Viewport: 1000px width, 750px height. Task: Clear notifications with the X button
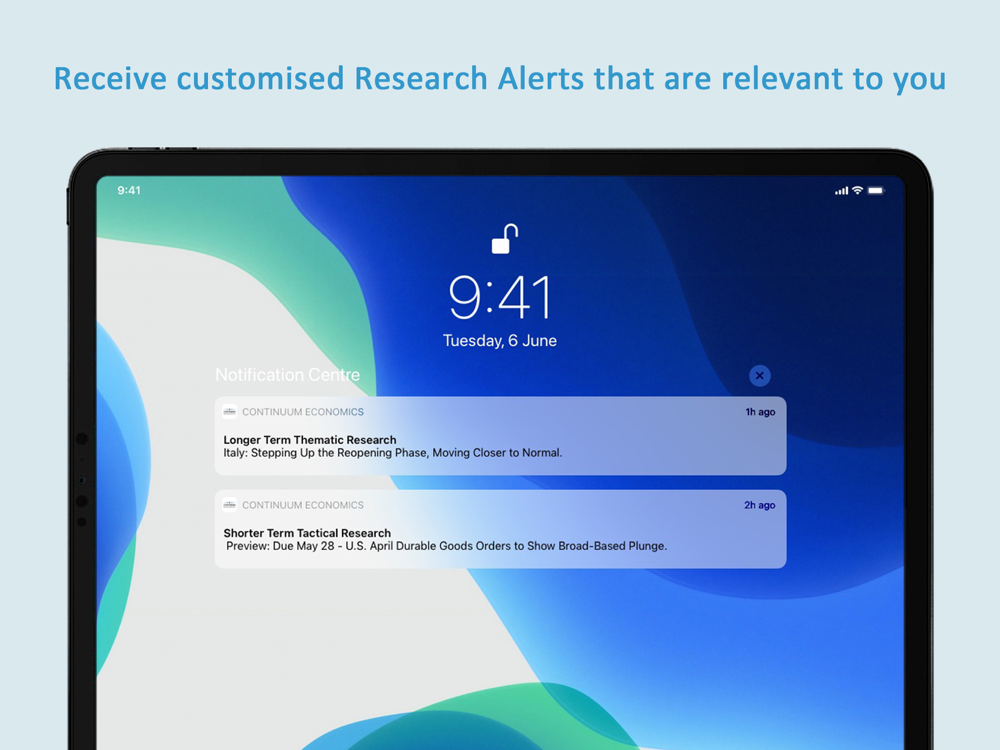[x=759, y=376]
